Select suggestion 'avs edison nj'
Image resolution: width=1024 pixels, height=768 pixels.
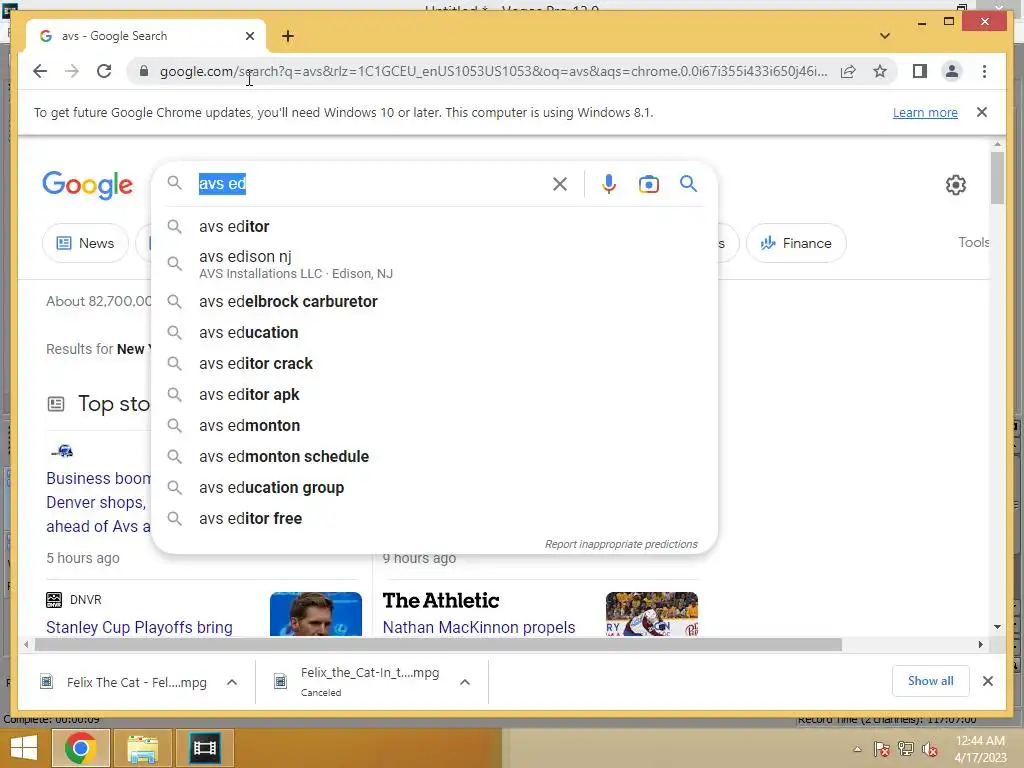[434, 264]
